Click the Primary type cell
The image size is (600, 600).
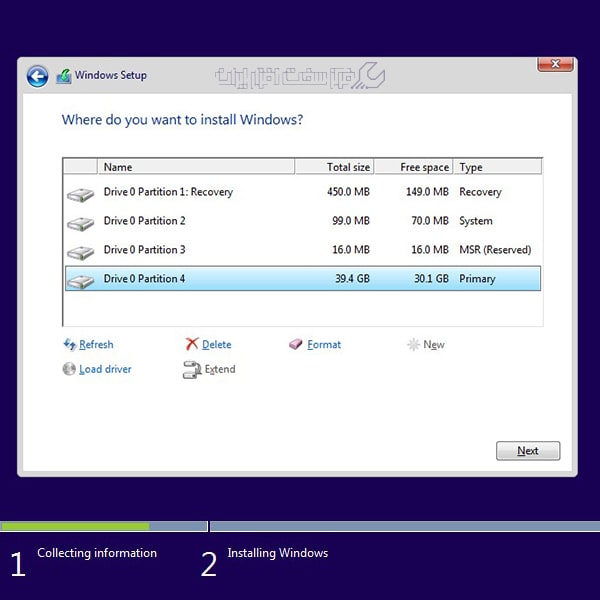pyautogui.click(x=477, y=279)
